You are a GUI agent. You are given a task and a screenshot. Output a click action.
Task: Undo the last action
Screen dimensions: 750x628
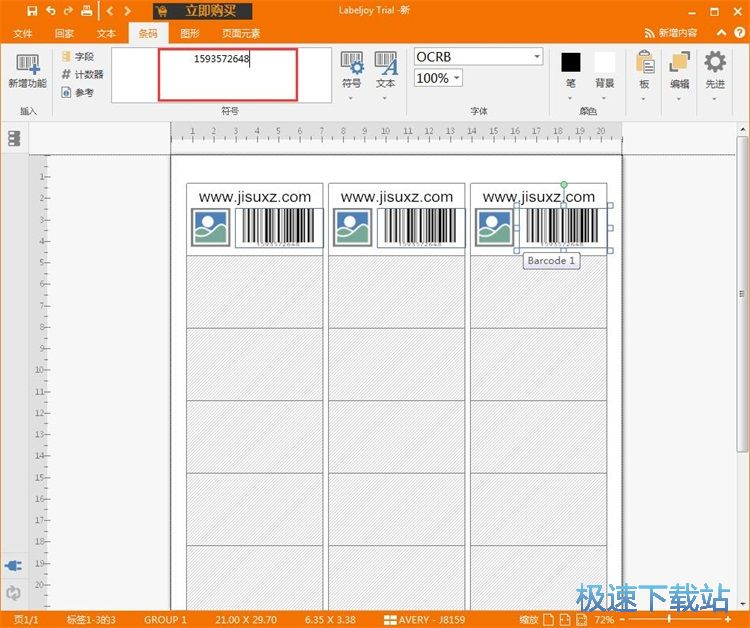pyautogui.click(x=51, y=11)
